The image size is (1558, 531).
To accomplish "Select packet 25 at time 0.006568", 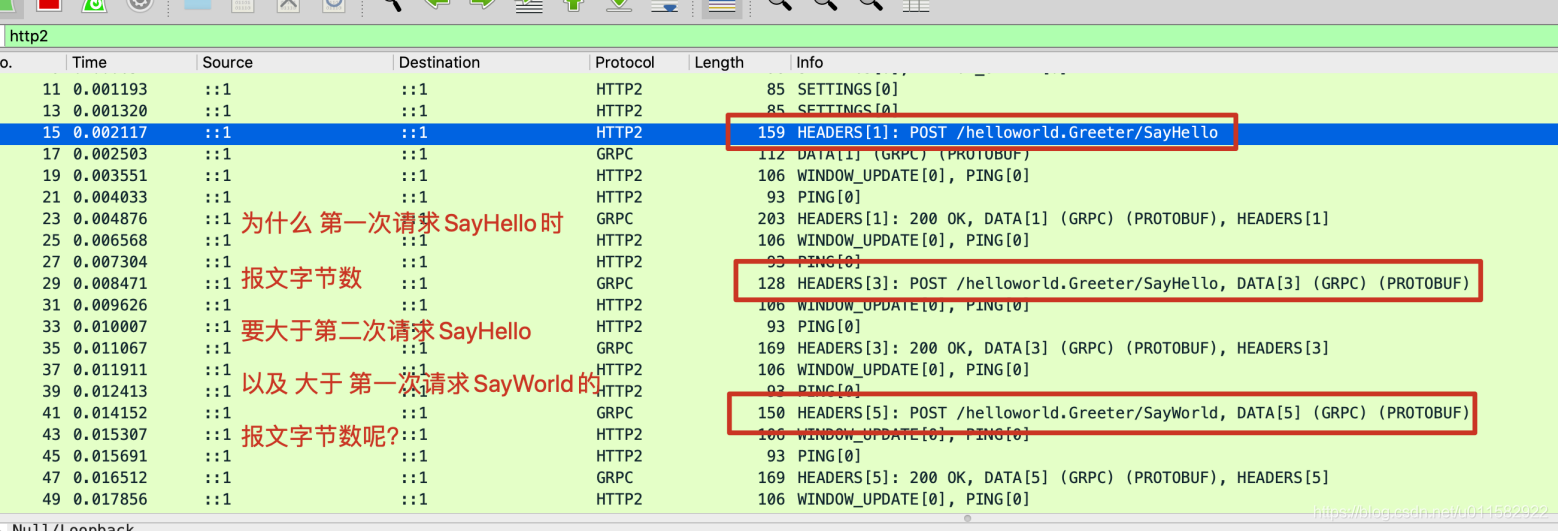I will click(x=779, y=240).
